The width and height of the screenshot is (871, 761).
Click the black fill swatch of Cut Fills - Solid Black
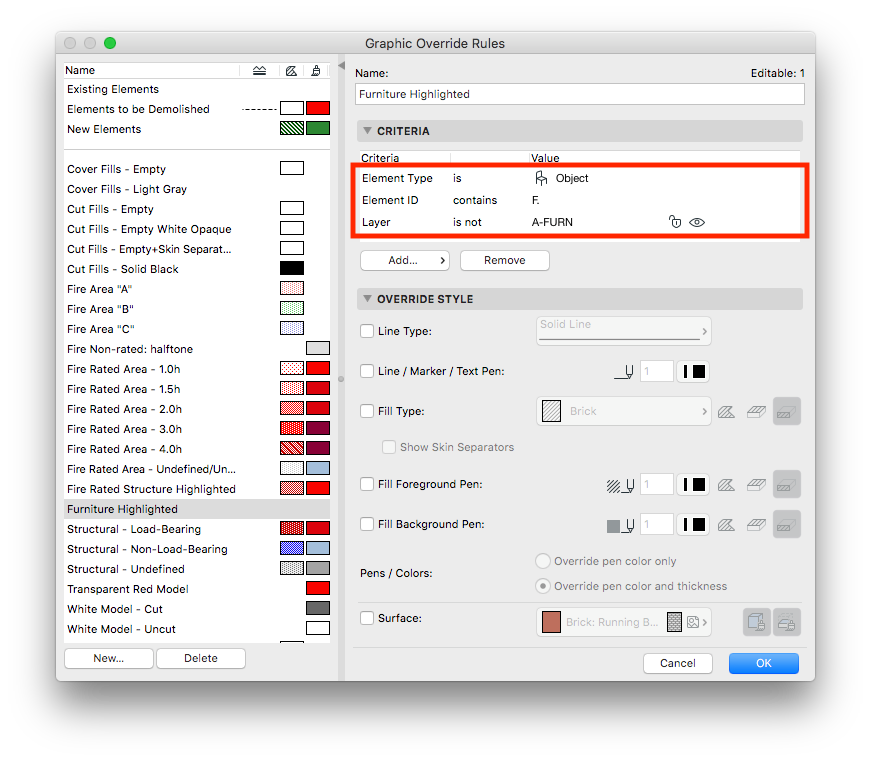point(292,268)
